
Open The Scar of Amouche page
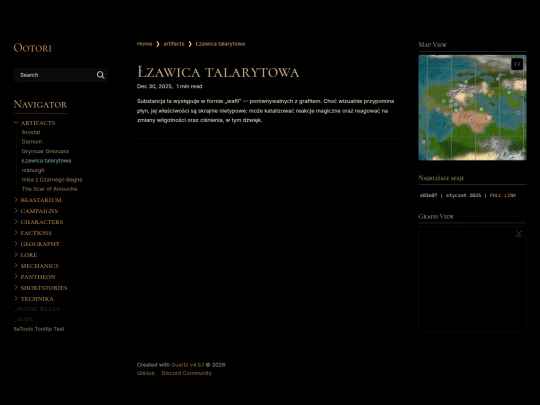(x=50, y=189)
